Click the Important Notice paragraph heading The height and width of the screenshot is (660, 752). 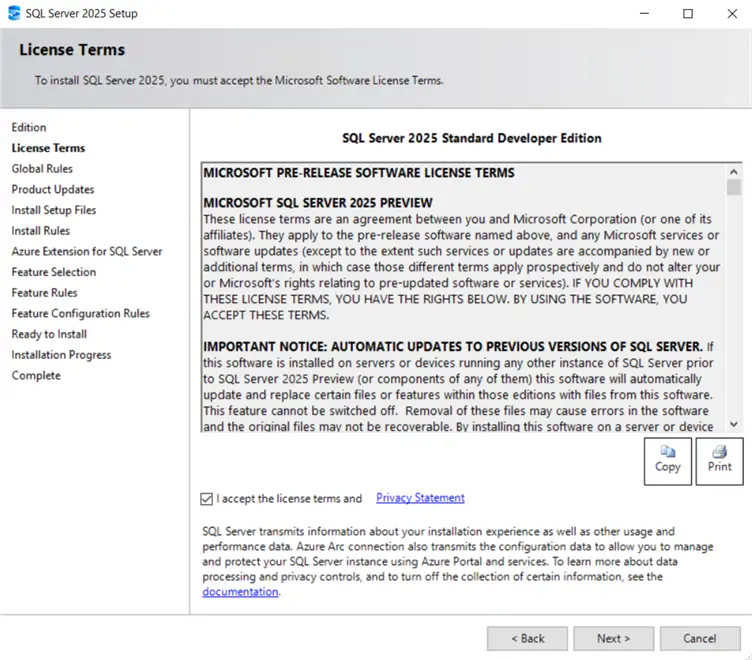[453, 346]
